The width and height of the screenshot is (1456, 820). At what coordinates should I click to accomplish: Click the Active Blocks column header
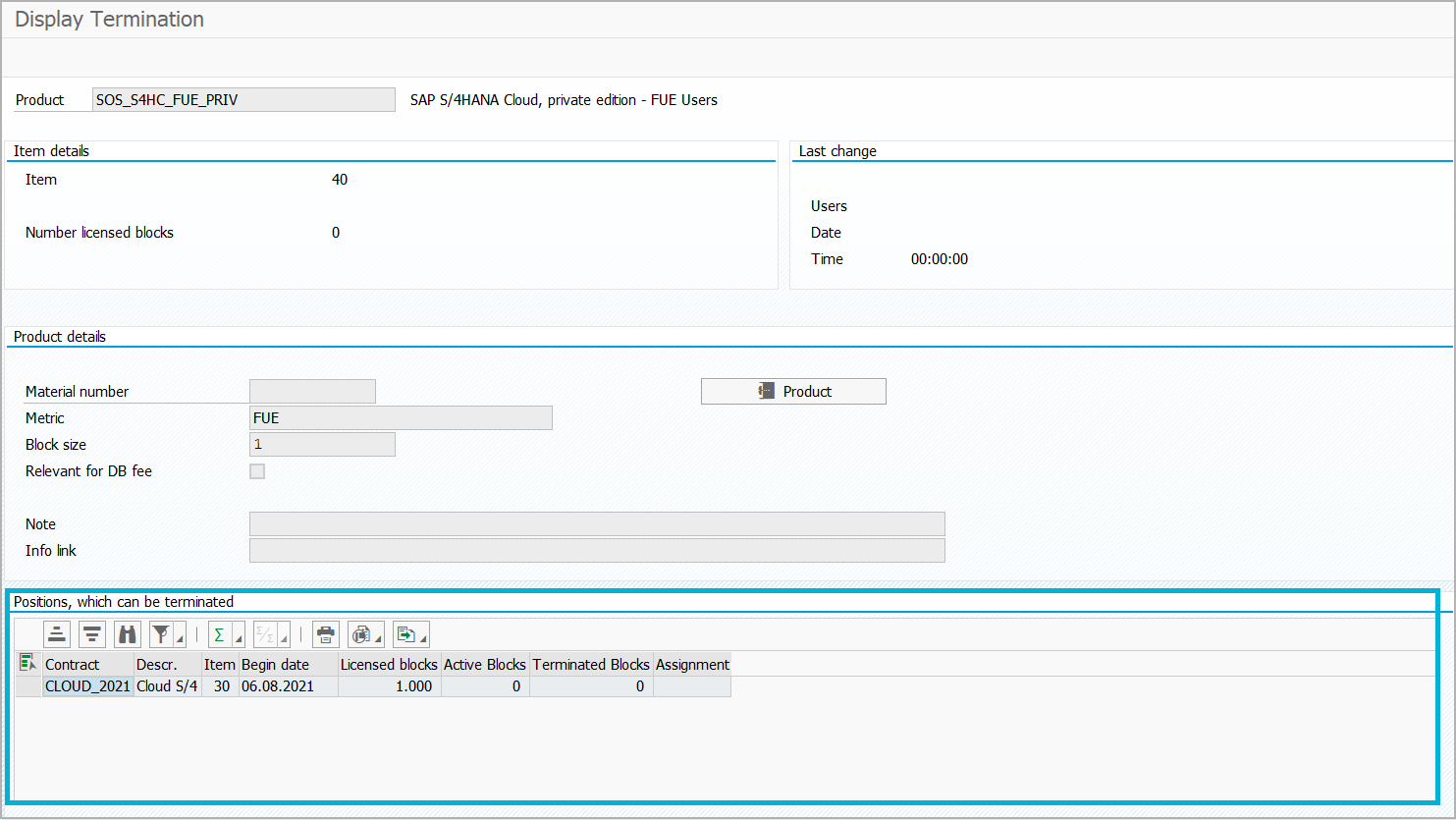click(485, 664)
